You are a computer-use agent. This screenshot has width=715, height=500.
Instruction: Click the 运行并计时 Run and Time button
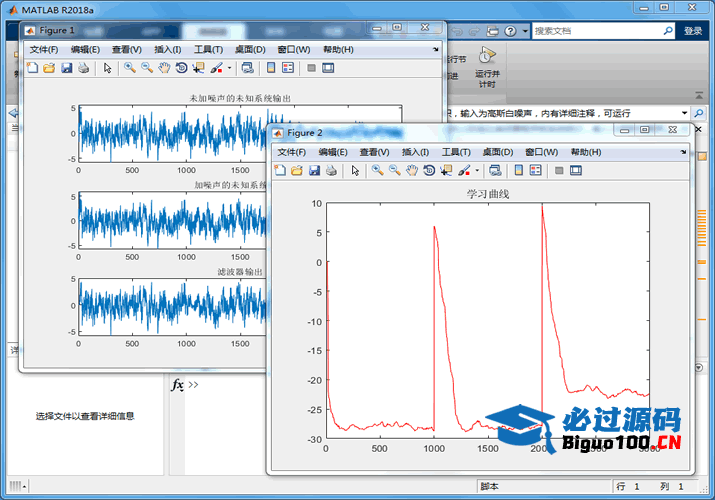(487, 67)
